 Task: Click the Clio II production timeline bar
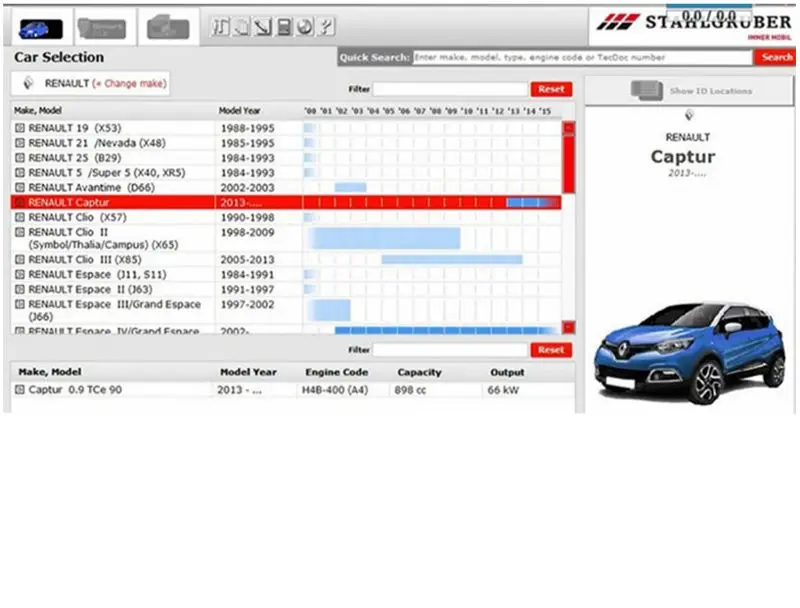[385, 238]
